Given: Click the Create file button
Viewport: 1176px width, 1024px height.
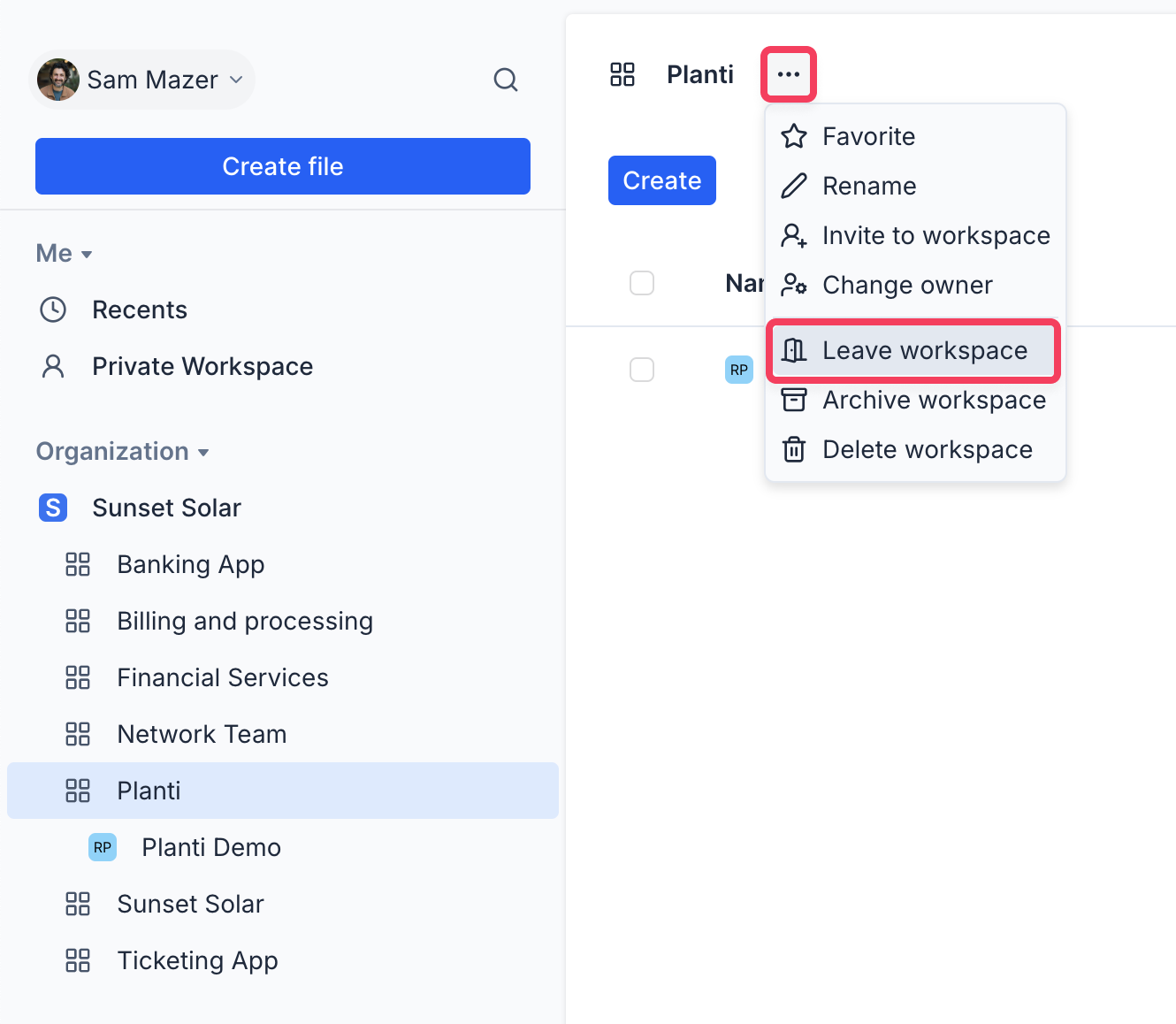Looking at the screenshot, I should click(283, 166).
